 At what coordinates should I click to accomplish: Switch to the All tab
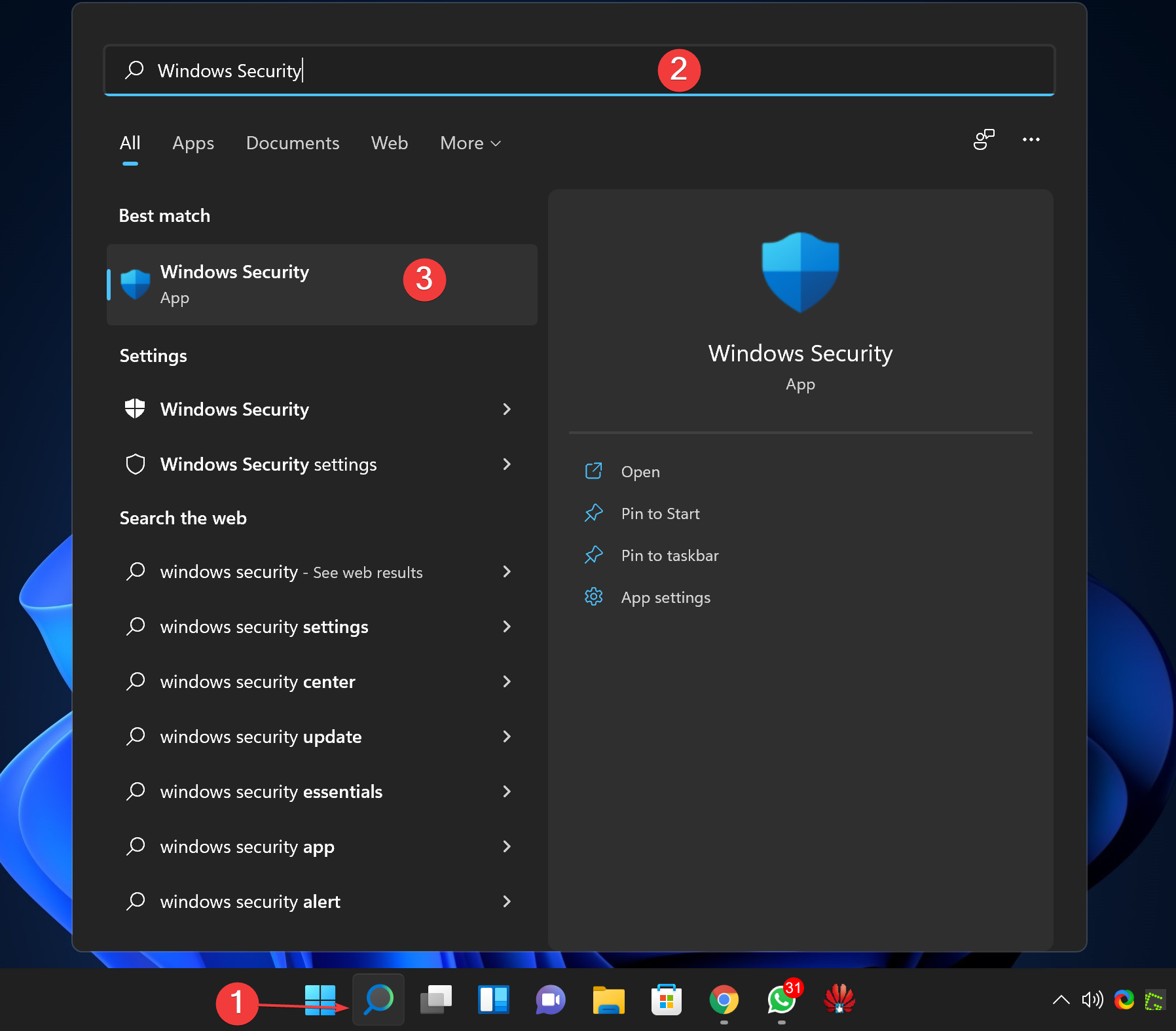pyautogui.click(x=130, y=143)
